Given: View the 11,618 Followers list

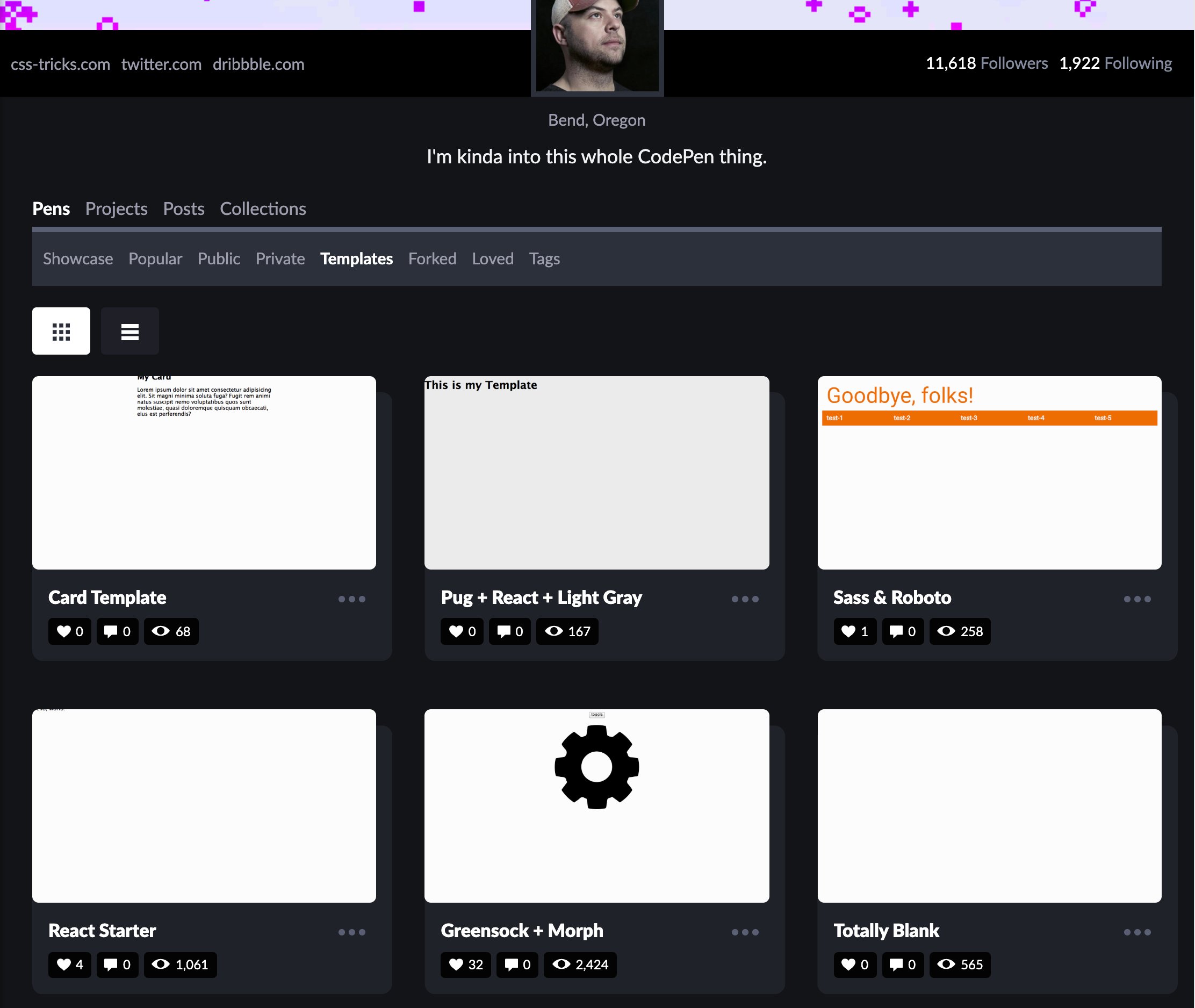Looking at the screenshot, I should click(987, 63).
